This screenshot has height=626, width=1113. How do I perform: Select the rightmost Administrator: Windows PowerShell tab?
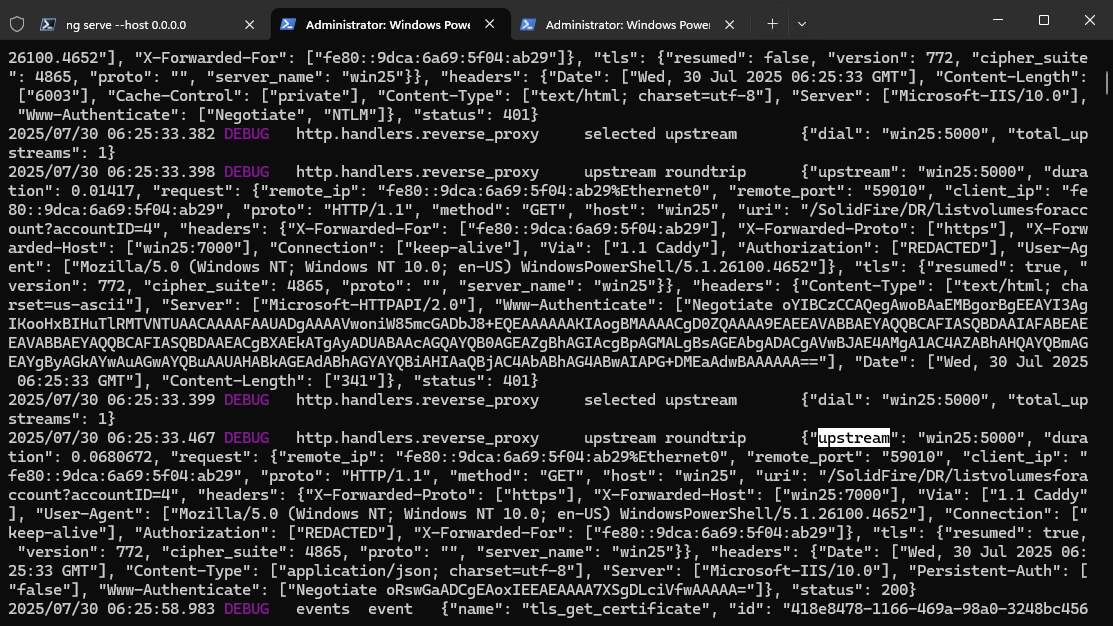pos(628,24)
